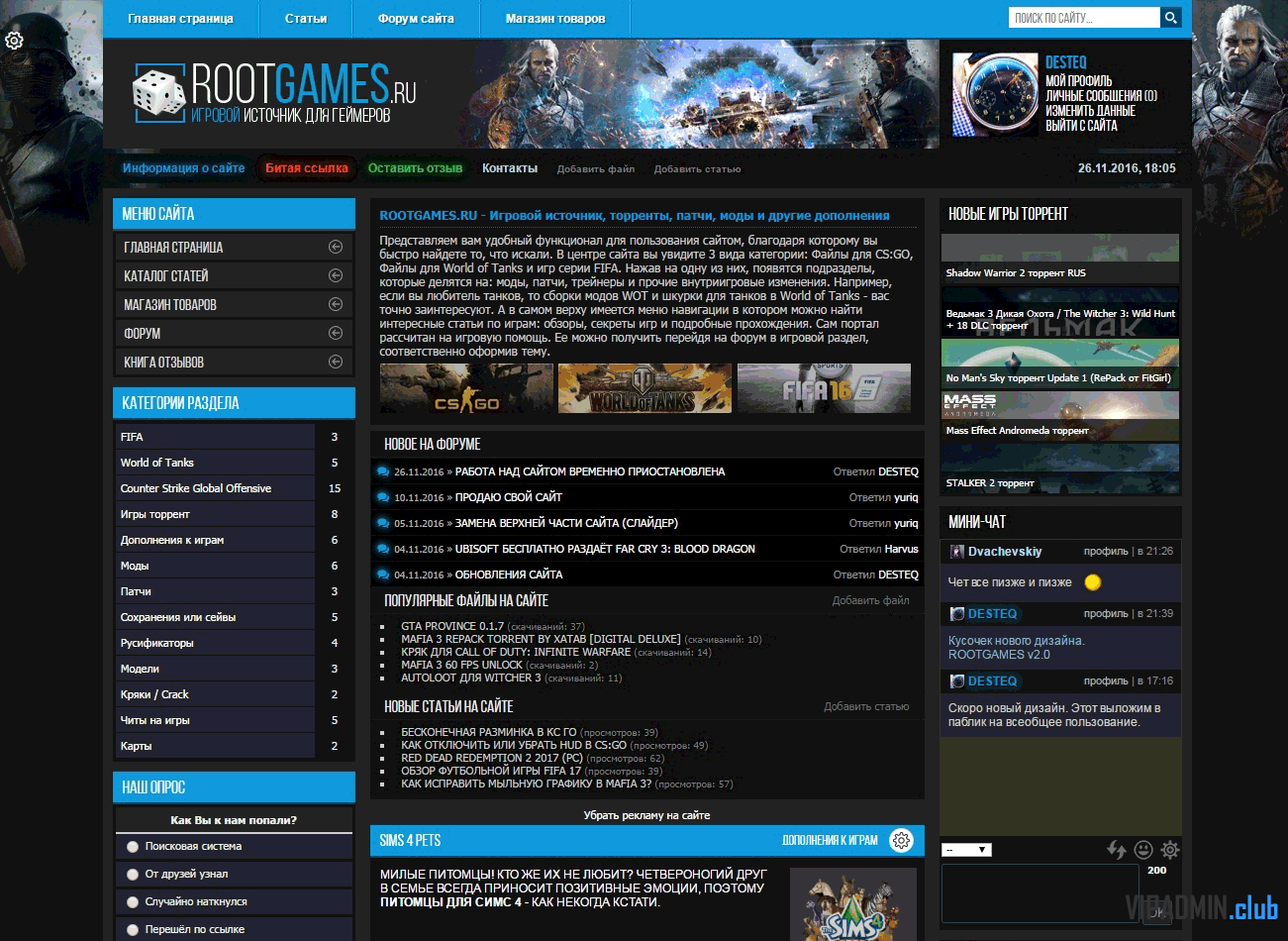This screenshot has width=1288, height=941.
Task: Click Информация о сайте tab
Action: point(183,168)
